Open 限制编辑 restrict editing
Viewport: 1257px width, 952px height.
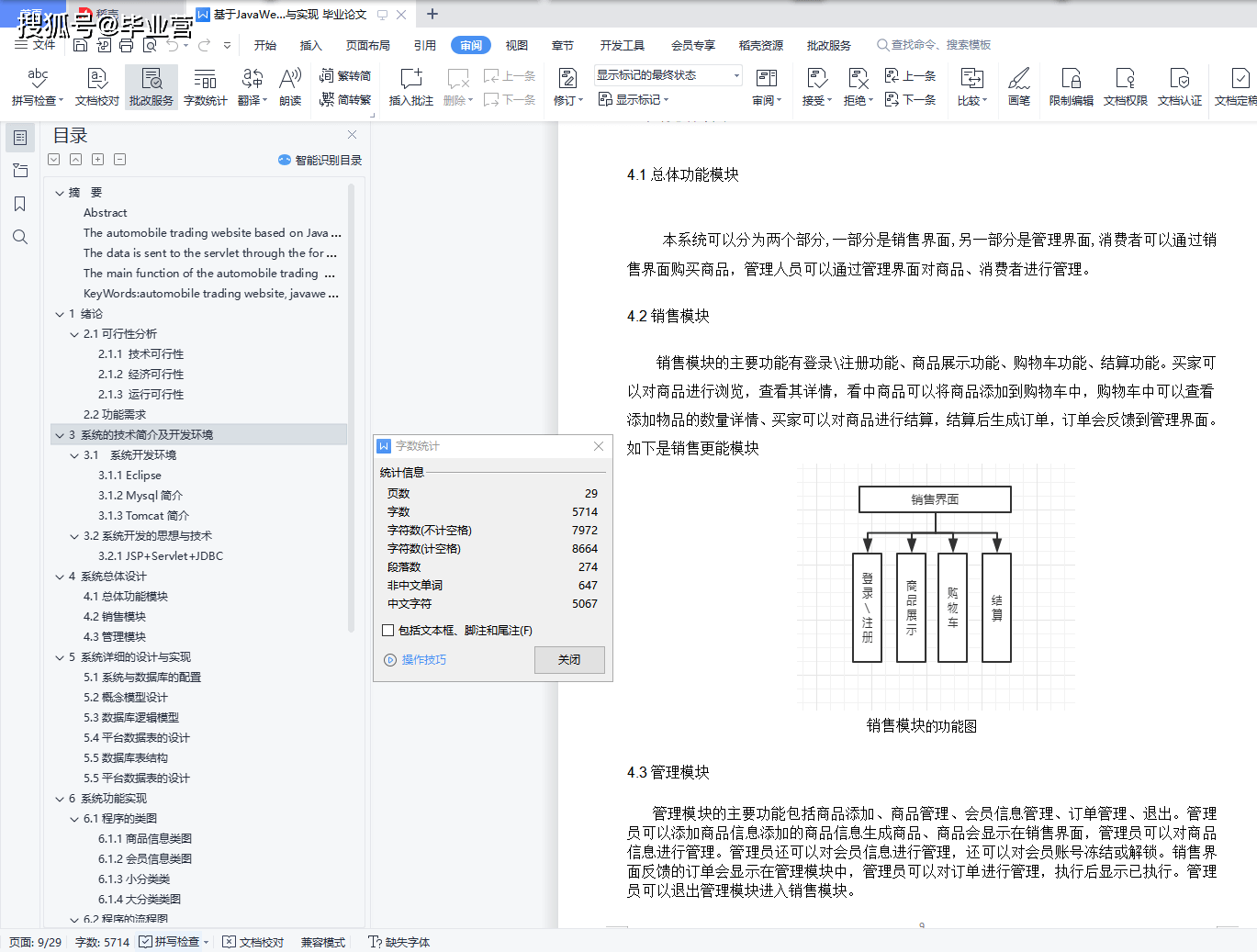click(1070, 87)
